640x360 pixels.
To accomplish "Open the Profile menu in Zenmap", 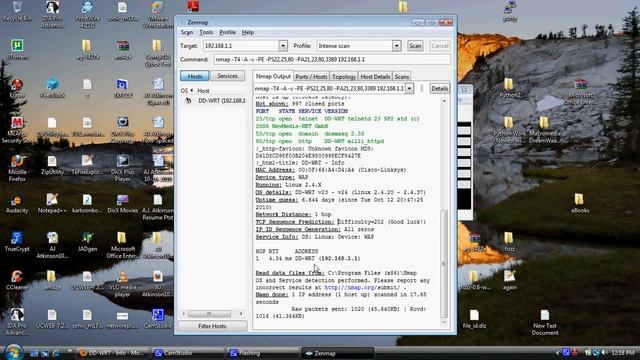I will (227, 32).
